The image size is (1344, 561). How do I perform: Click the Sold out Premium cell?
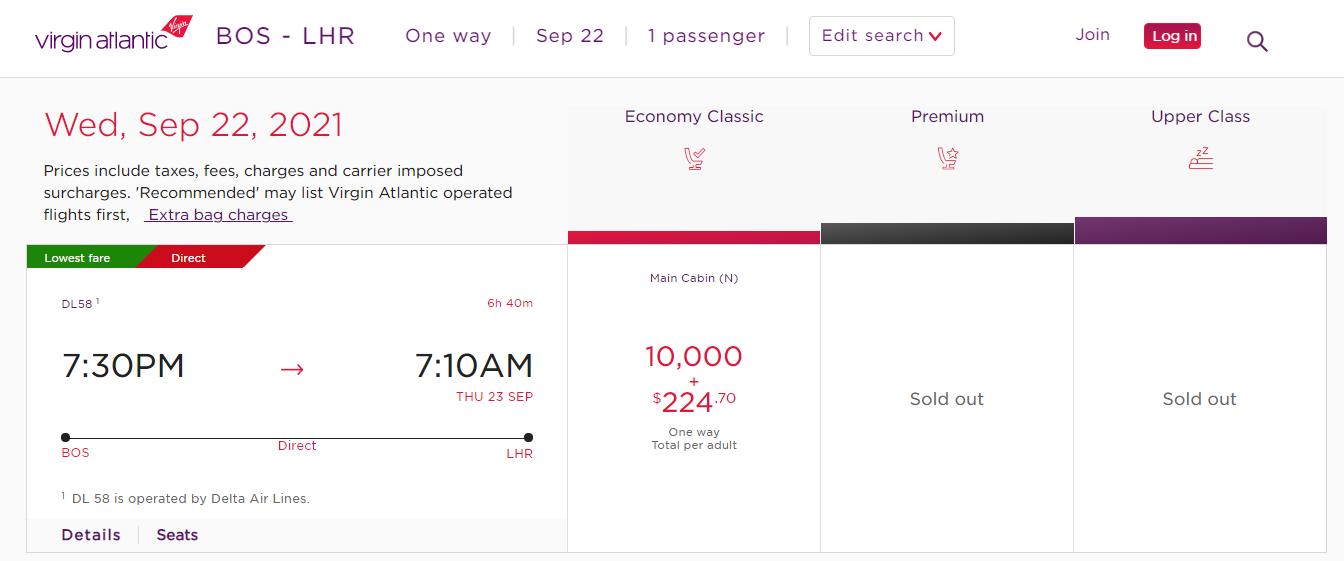point(947,399)
